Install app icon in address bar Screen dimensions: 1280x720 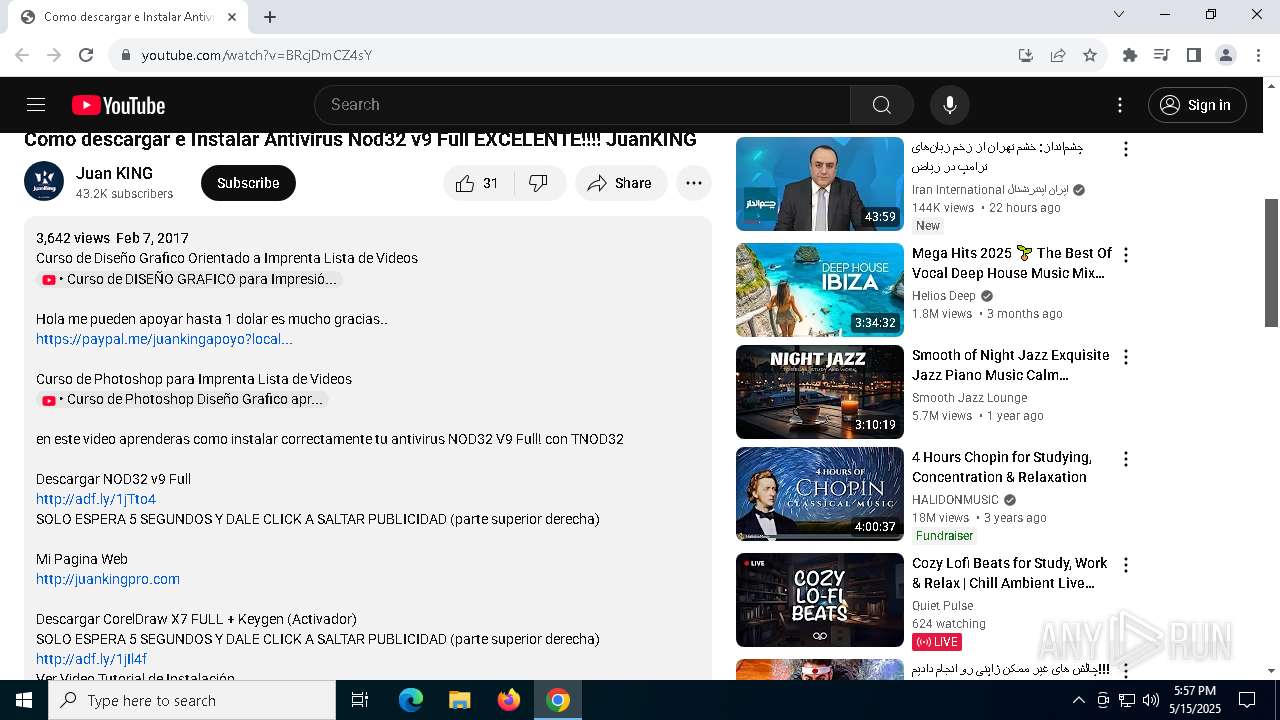1025,55
